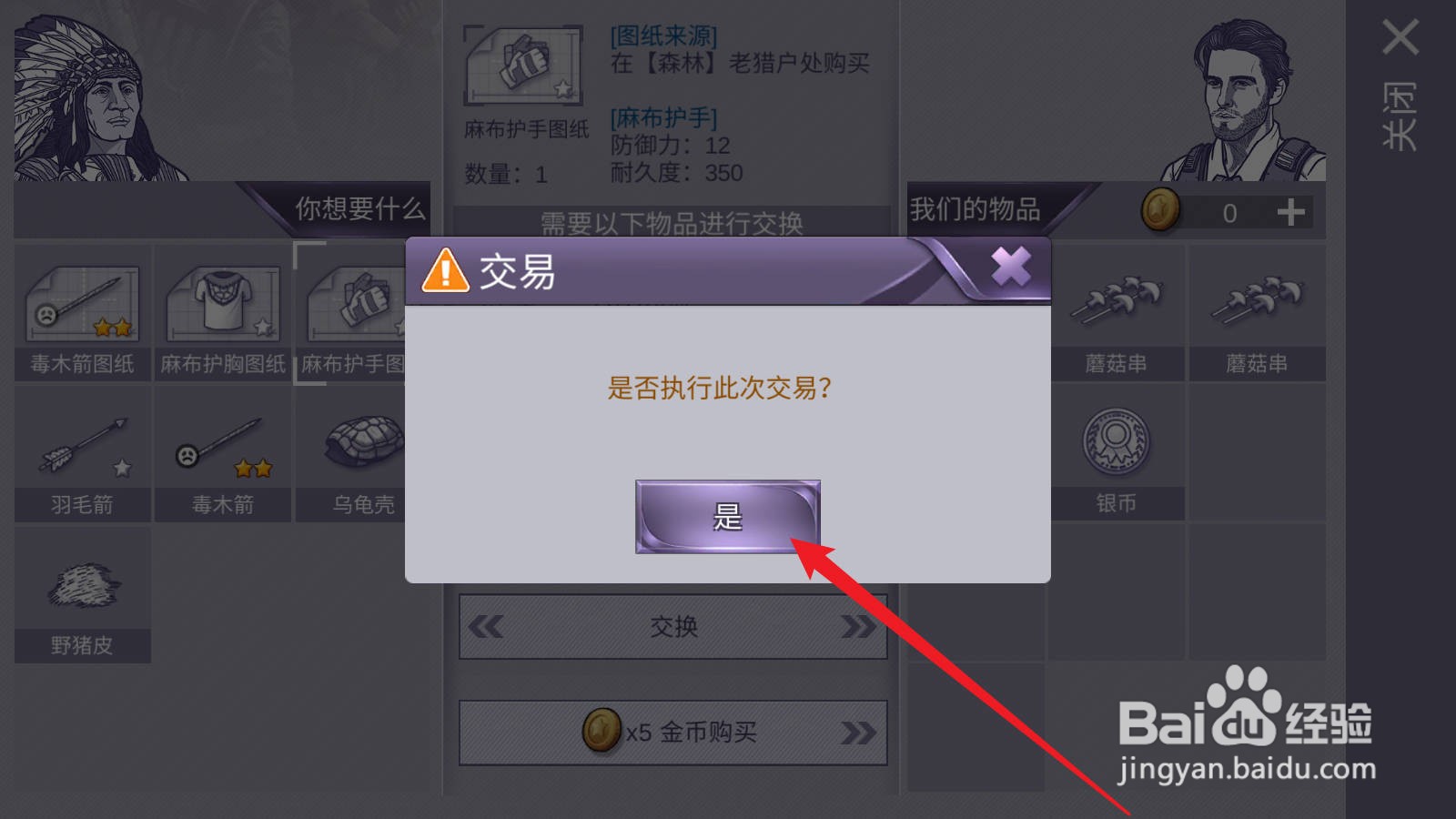Screen dimensions: 1456x819
Task: Select the first 蘑菇串 mushroom skewer
Action: 1117,312
